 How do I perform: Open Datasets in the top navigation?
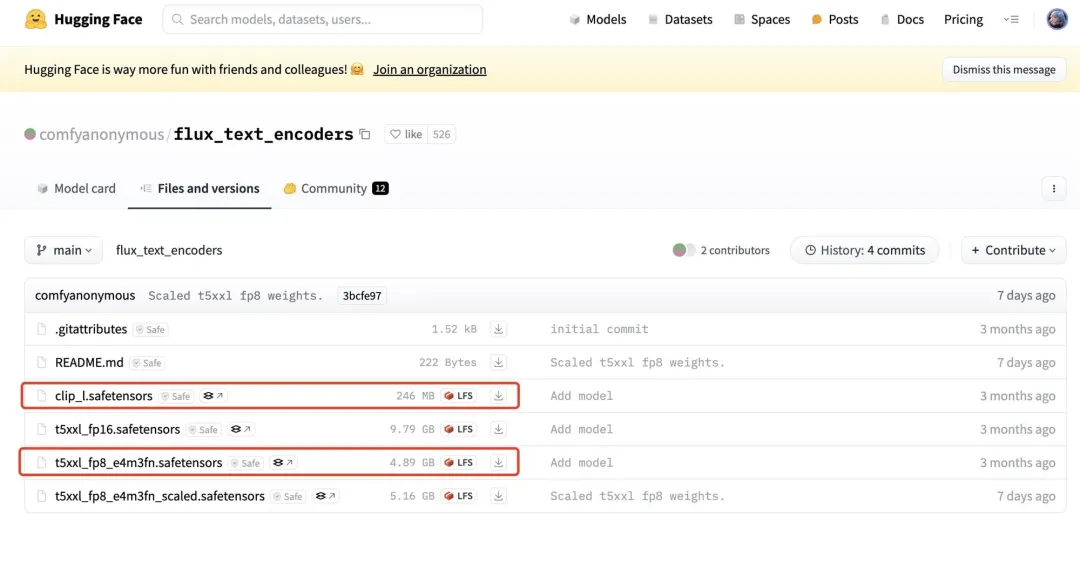pyautogui.click(x=681, y=19)
